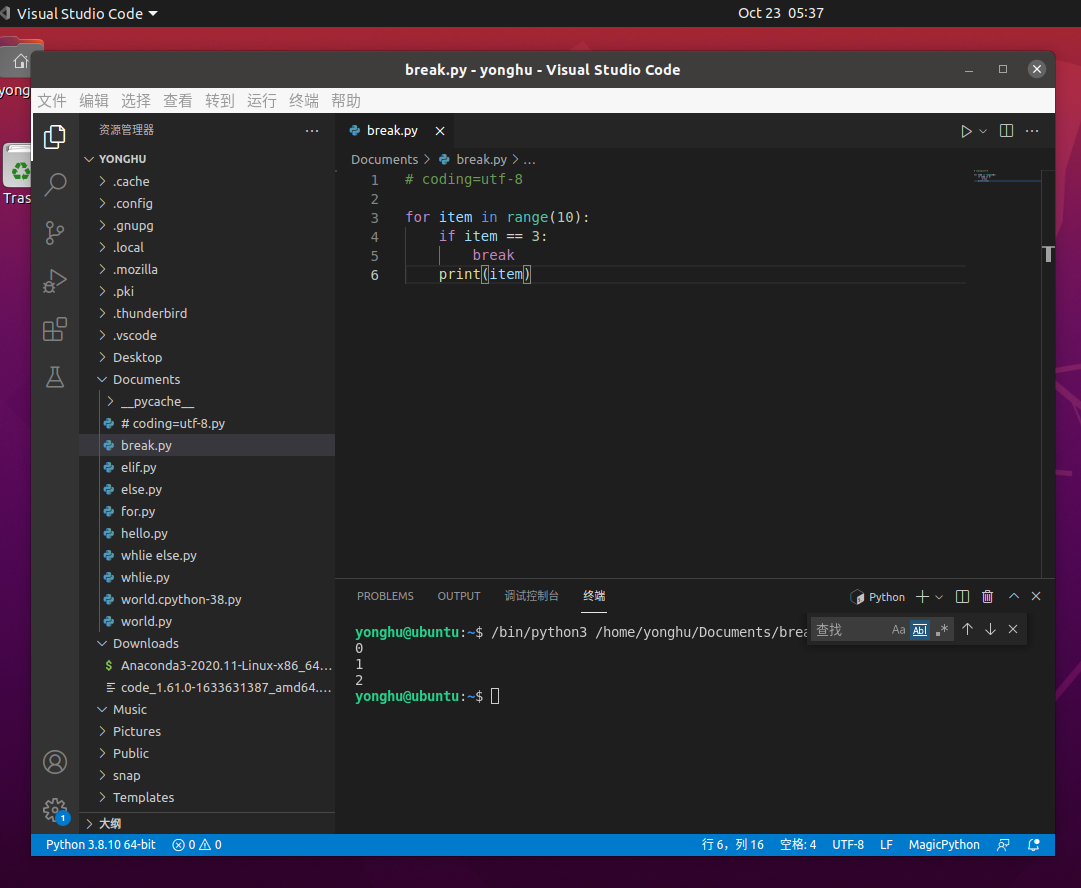Viewport: 1081px width, 888px height.
Task: Create a new terminal with plus icon
Action: click(922, 597)
